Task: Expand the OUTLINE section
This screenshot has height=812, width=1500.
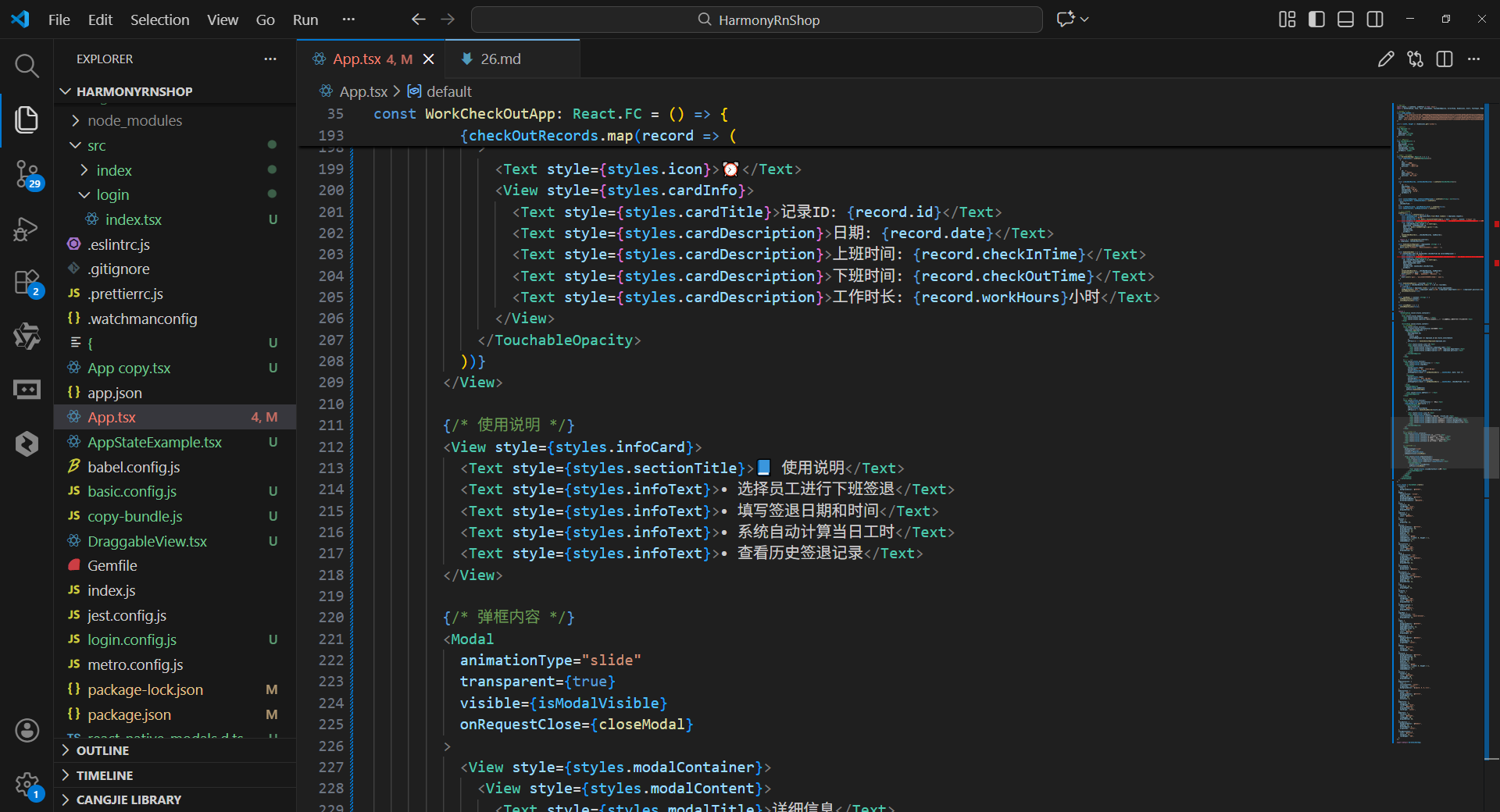Action: [175, 750]
